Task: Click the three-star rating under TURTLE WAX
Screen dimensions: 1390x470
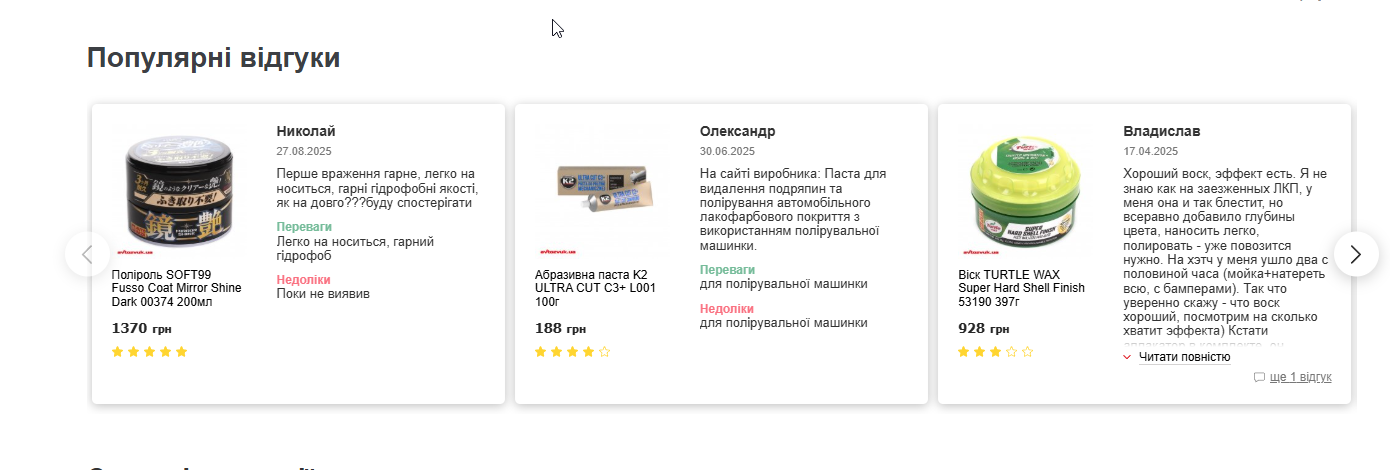Action: pyautogui.click(x=996, y=352)
